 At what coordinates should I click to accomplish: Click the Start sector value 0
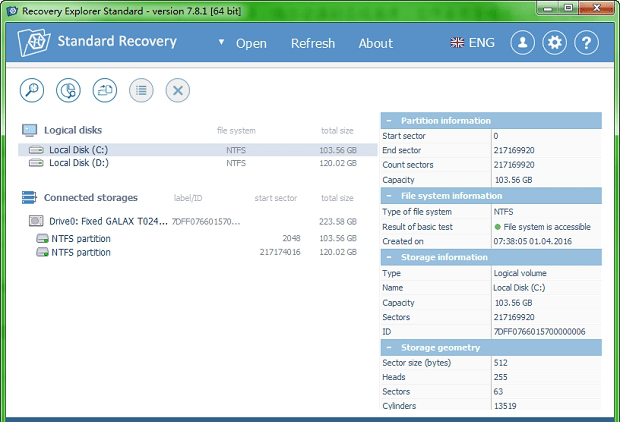[496, 136]
